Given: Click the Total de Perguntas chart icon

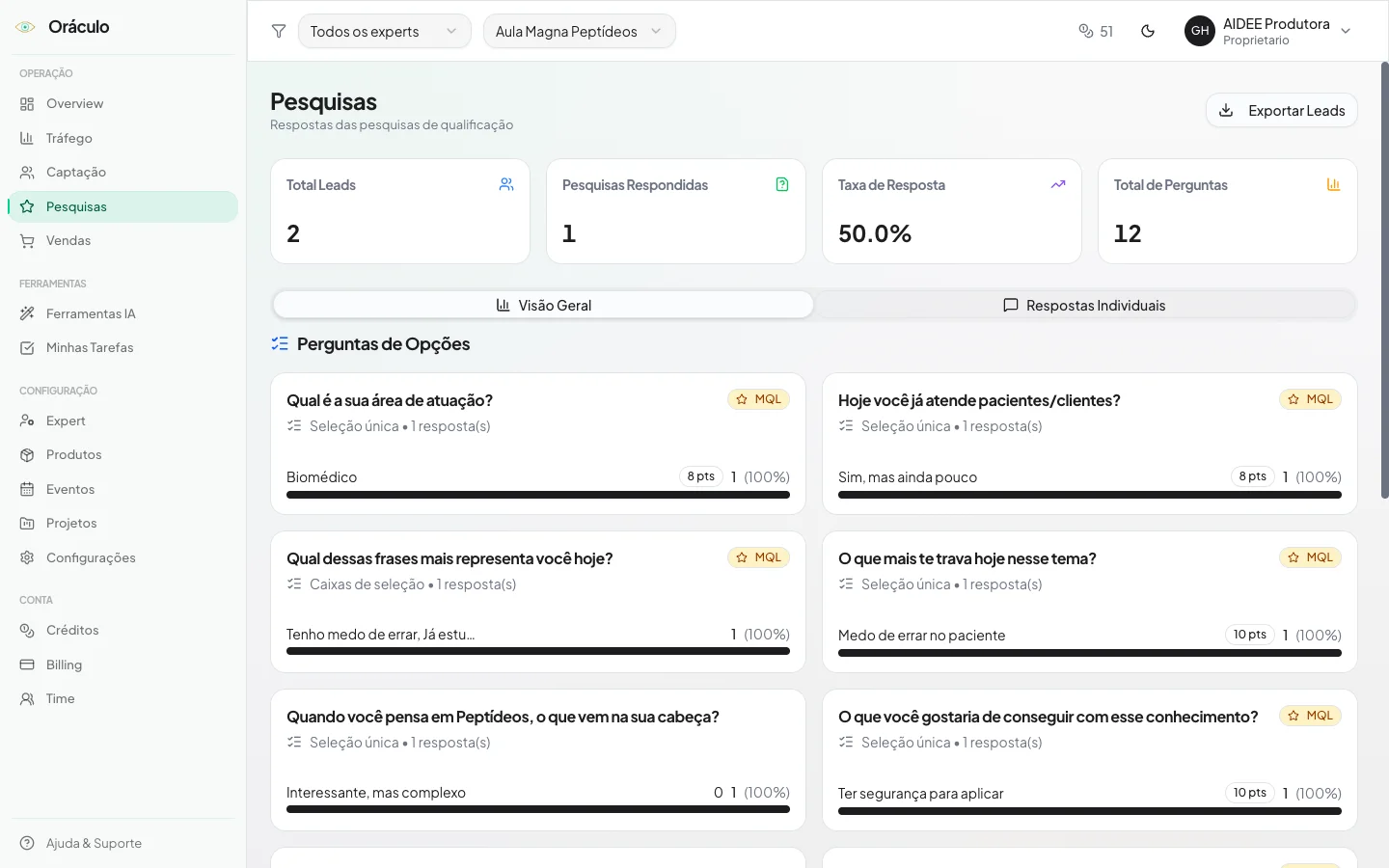Looking at the screenshot, I should pyautogui.click(x=1334, y=184).
